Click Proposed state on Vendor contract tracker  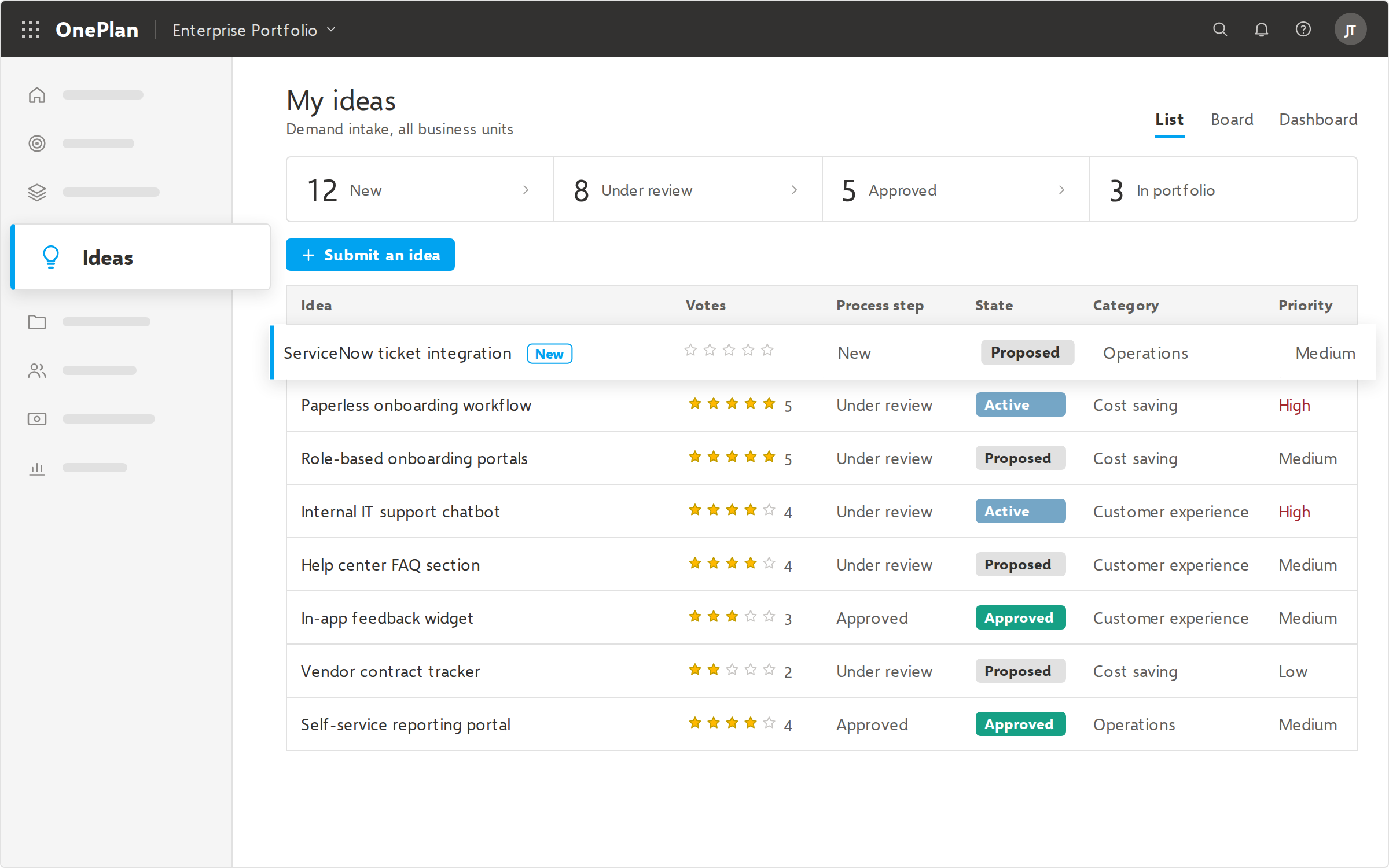tap(1020, 671)
